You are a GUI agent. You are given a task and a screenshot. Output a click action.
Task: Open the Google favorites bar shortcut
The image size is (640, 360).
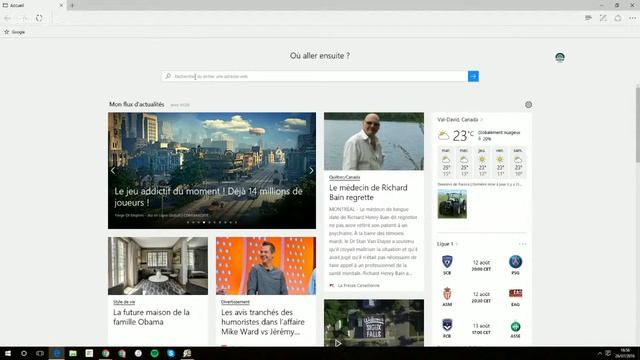pos(15,32)
